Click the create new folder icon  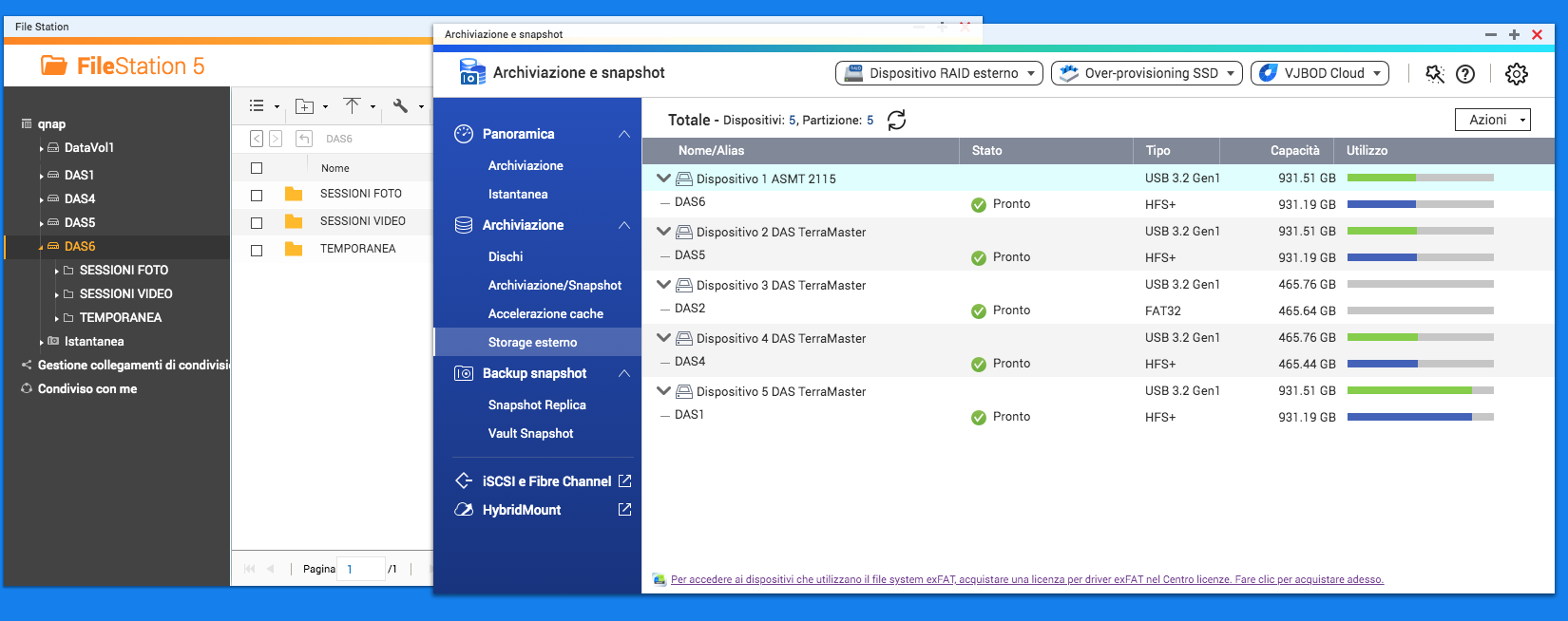point(304,106)
